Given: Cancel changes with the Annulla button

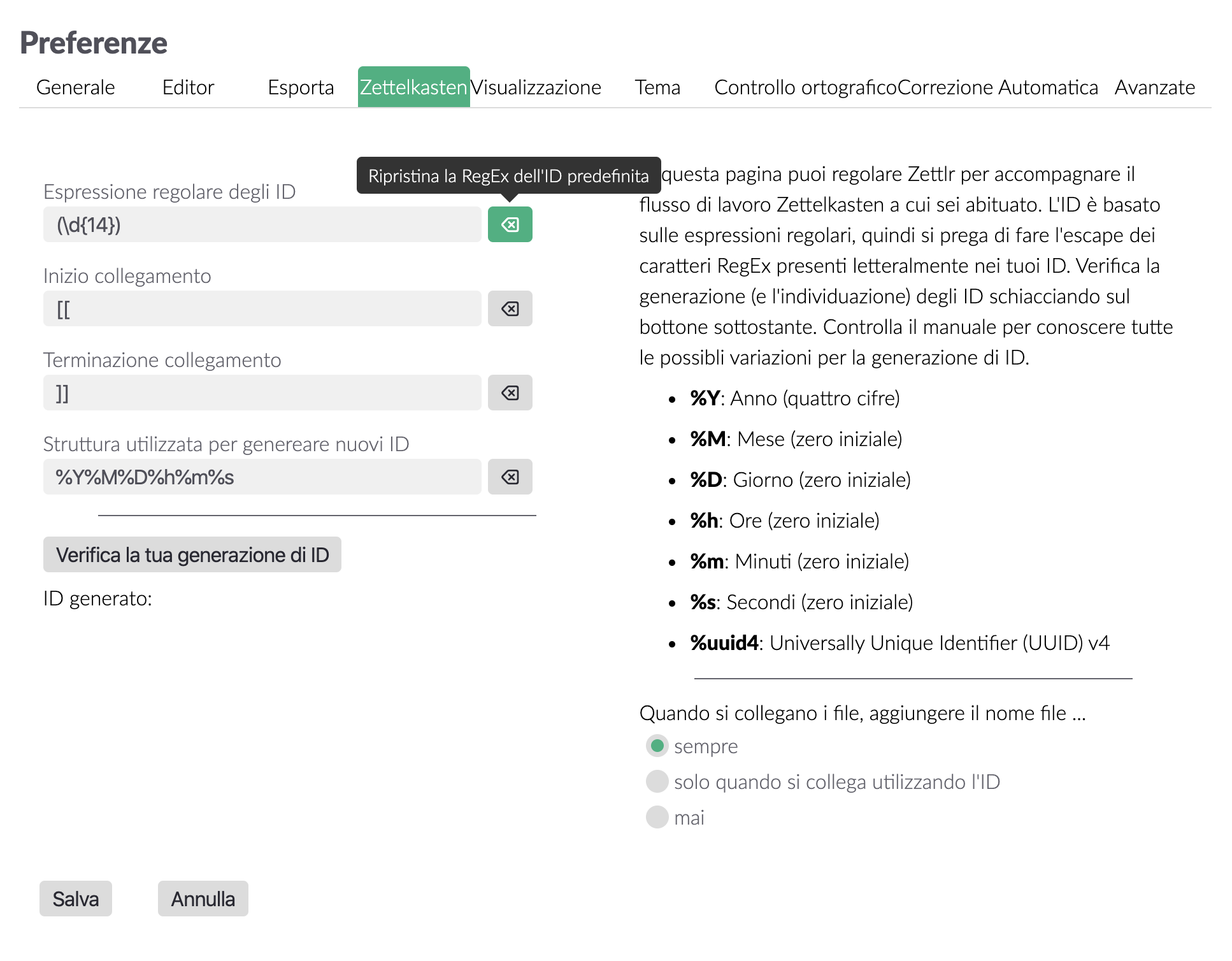Looking at the screenshot, I should 203,899.
